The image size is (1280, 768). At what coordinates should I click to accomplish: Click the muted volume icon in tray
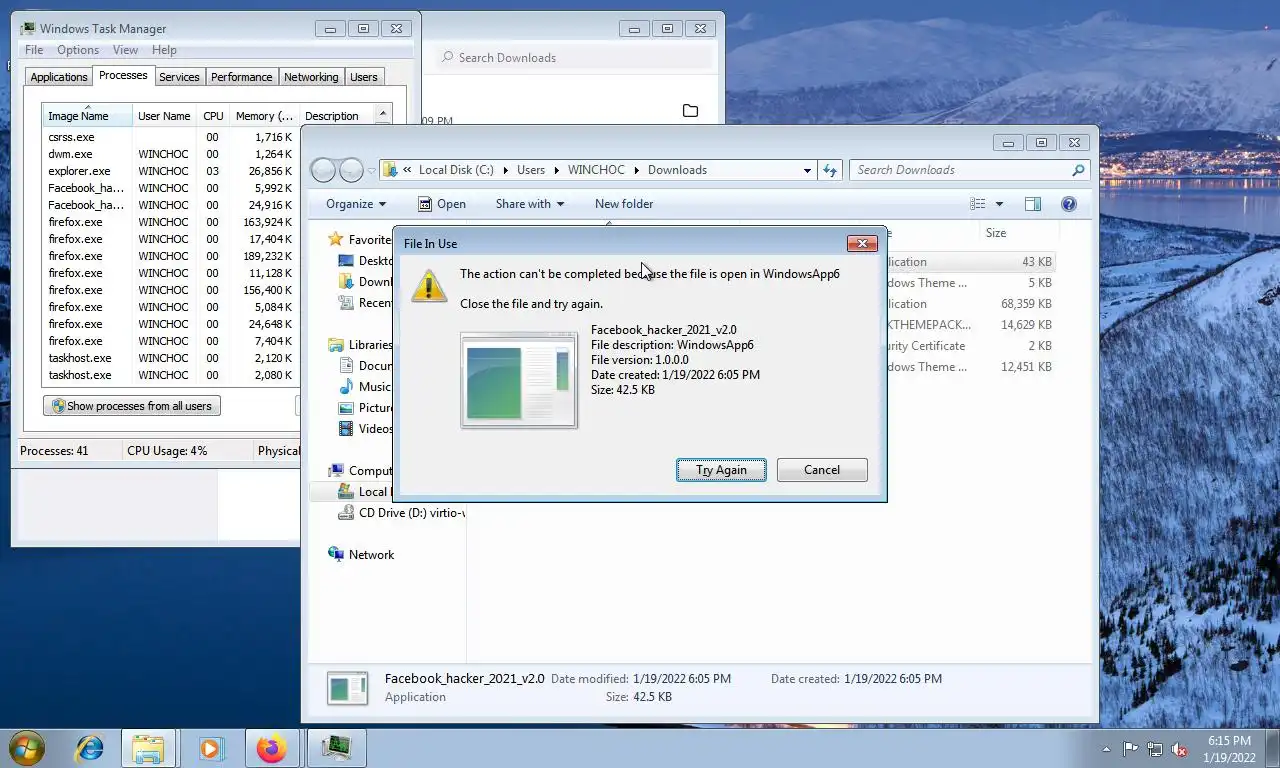click(1179, 748)
